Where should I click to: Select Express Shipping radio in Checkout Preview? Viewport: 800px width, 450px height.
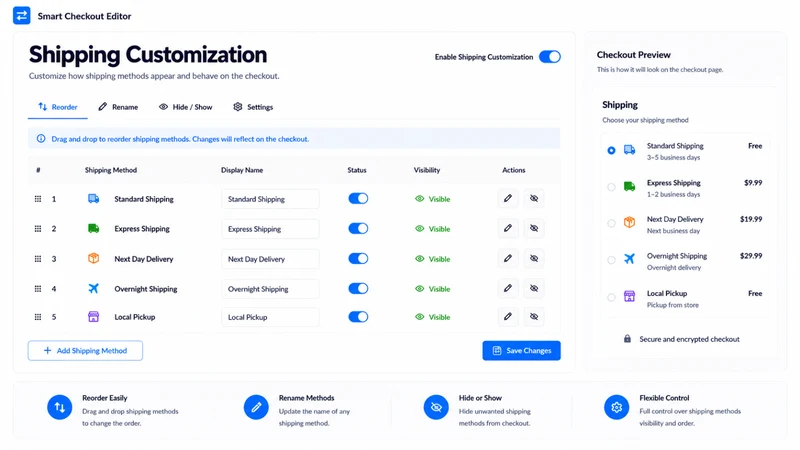[611, 187]
